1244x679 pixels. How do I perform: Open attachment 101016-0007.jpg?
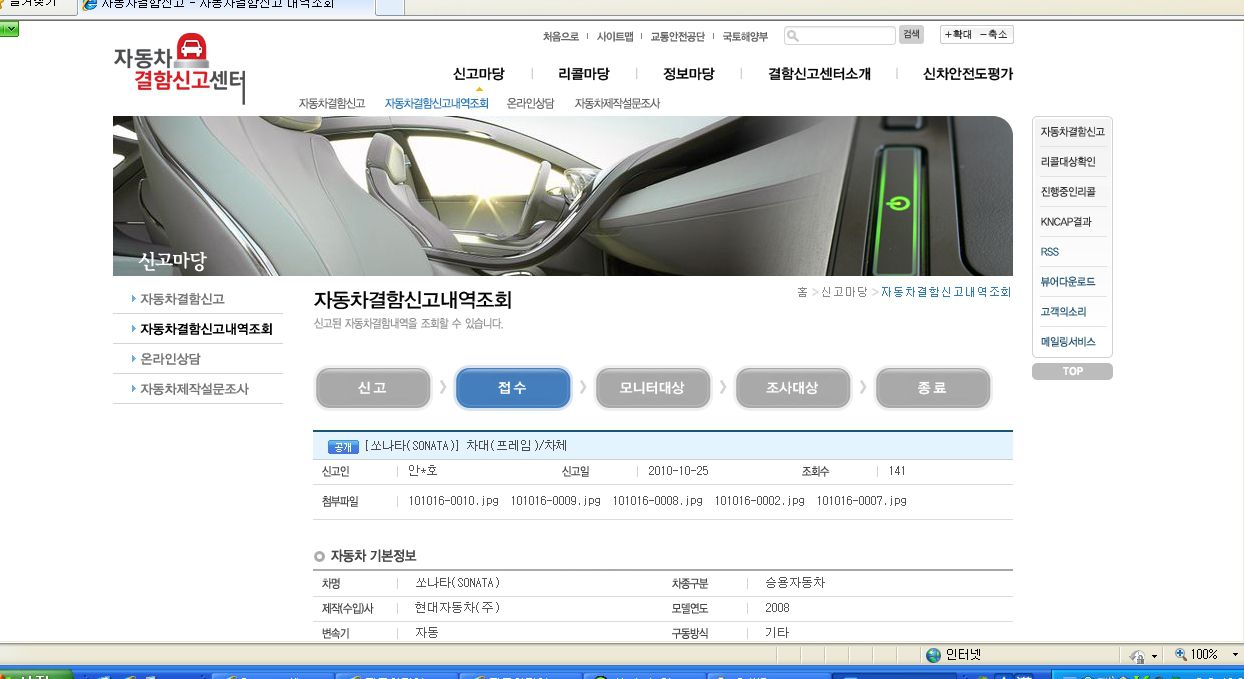pyautogui.click(x=861, y=500)
